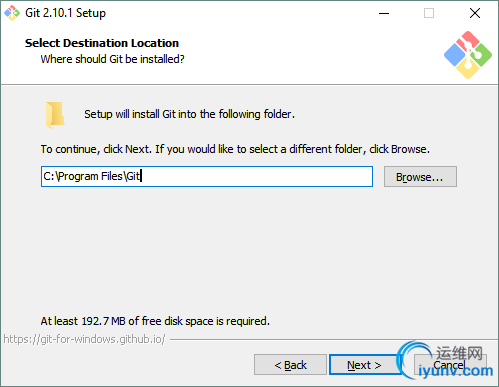Open the git-for-windows.github.io link
This screenshot has width=499, height=387.
(x=84, y=339)
